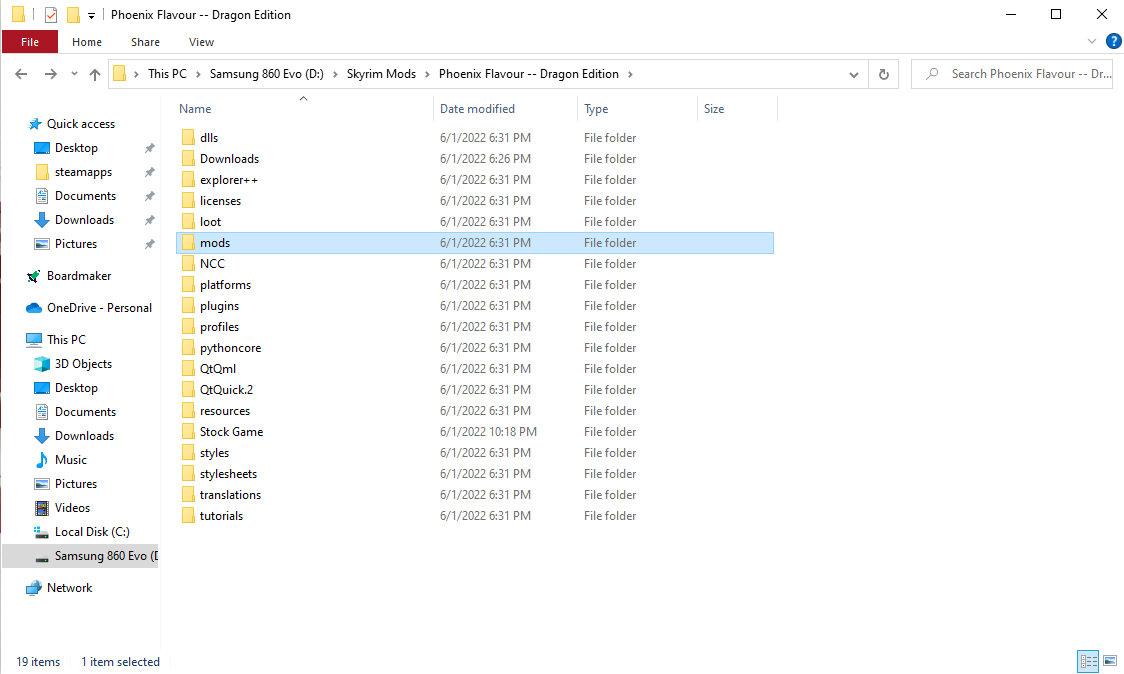
Task: Sort by the Size column header
Action: tap(714, 109)
